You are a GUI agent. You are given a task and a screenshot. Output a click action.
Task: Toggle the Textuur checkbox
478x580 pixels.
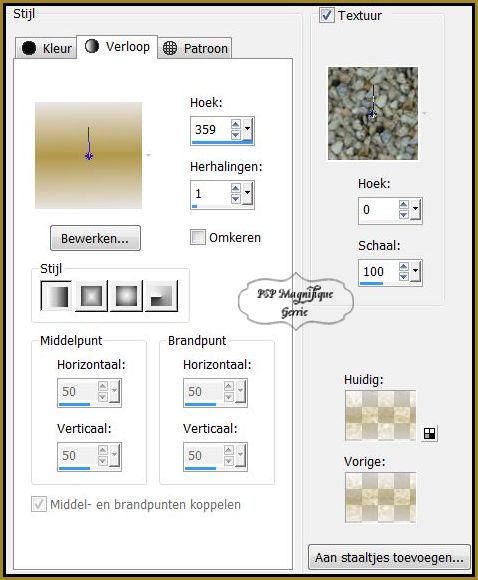pyautogui.click(x=327, y=15)
